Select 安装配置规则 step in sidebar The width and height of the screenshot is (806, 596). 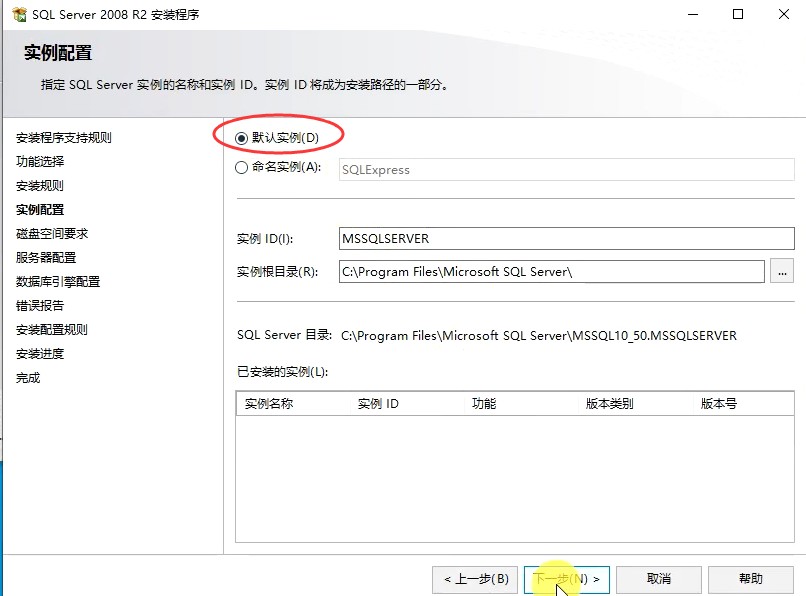point(52,330)
